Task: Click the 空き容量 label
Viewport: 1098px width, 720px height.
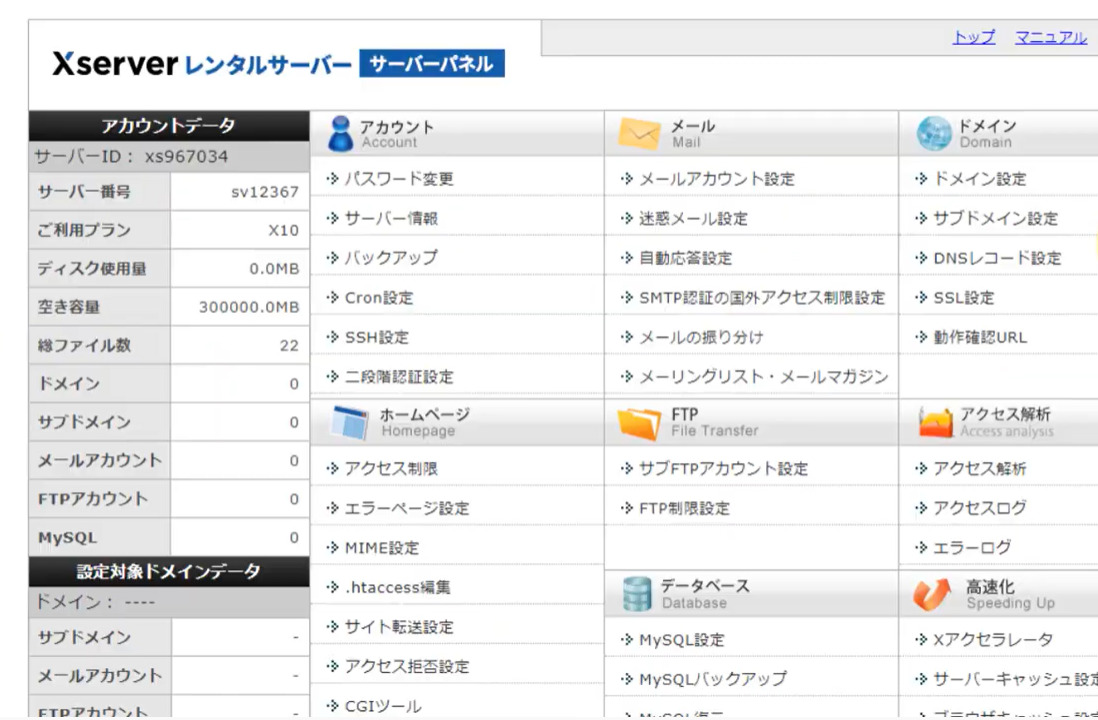Action: 69,307
